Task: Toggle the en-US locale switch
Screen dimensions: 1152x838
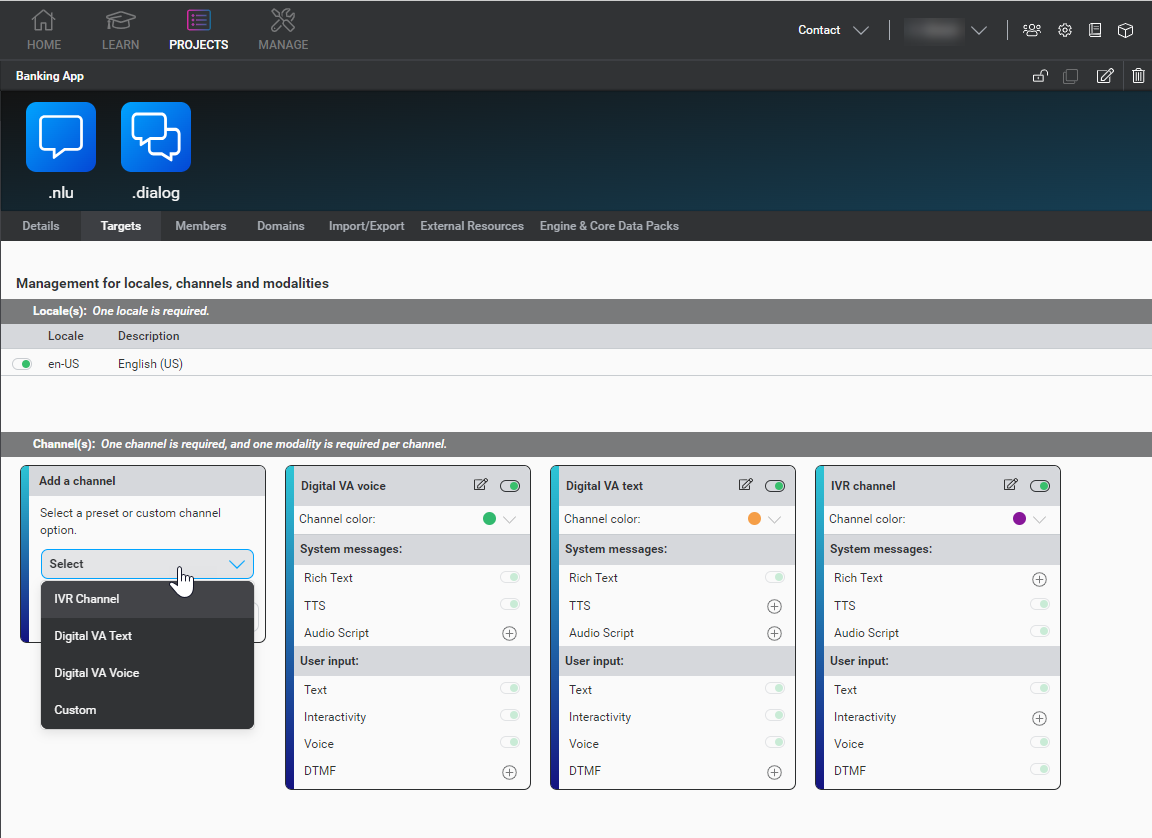Action: (22, 364)
